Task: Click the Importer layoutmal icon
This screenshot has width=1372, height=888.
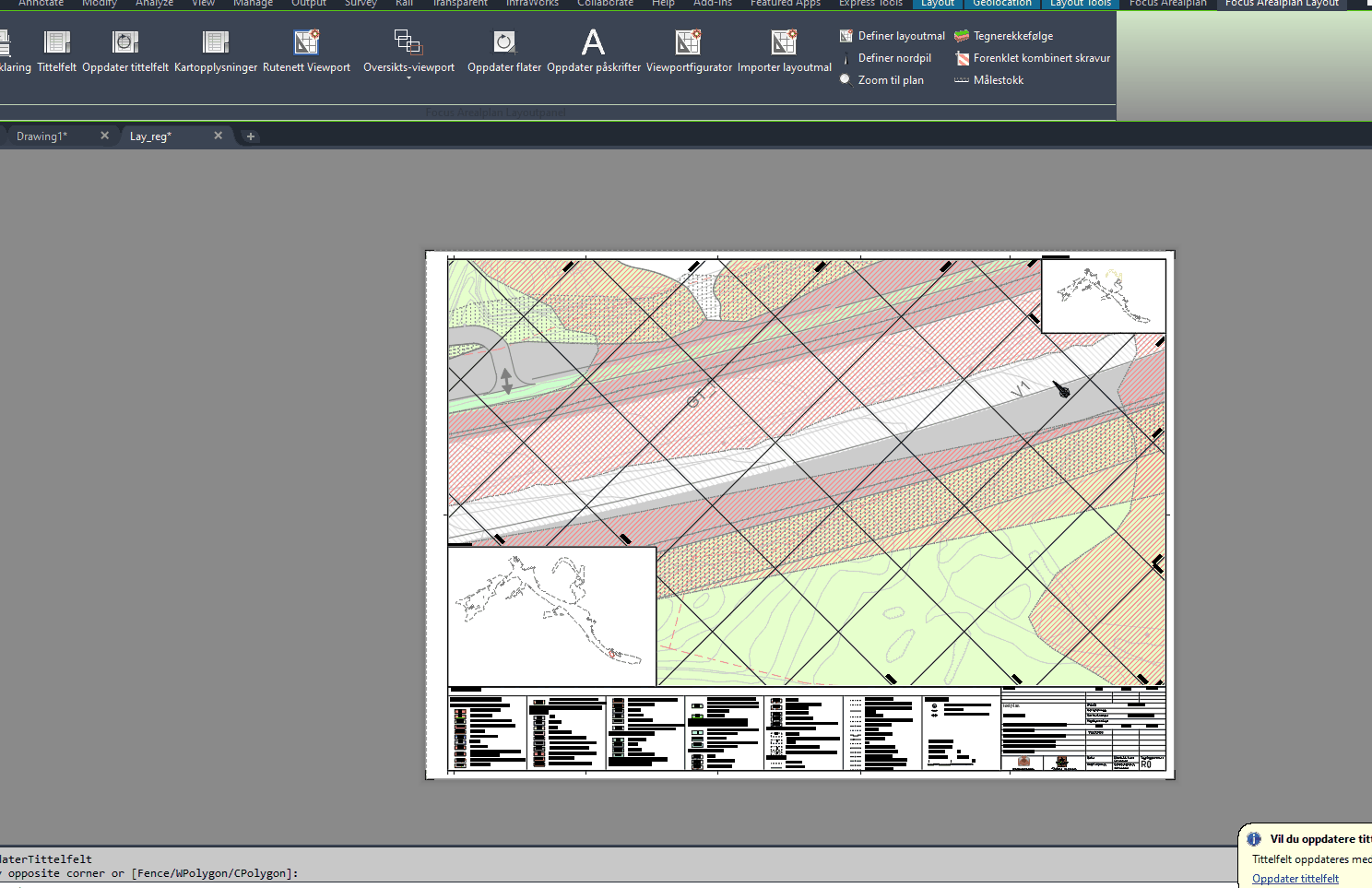Action: click(x=784, y=42)
